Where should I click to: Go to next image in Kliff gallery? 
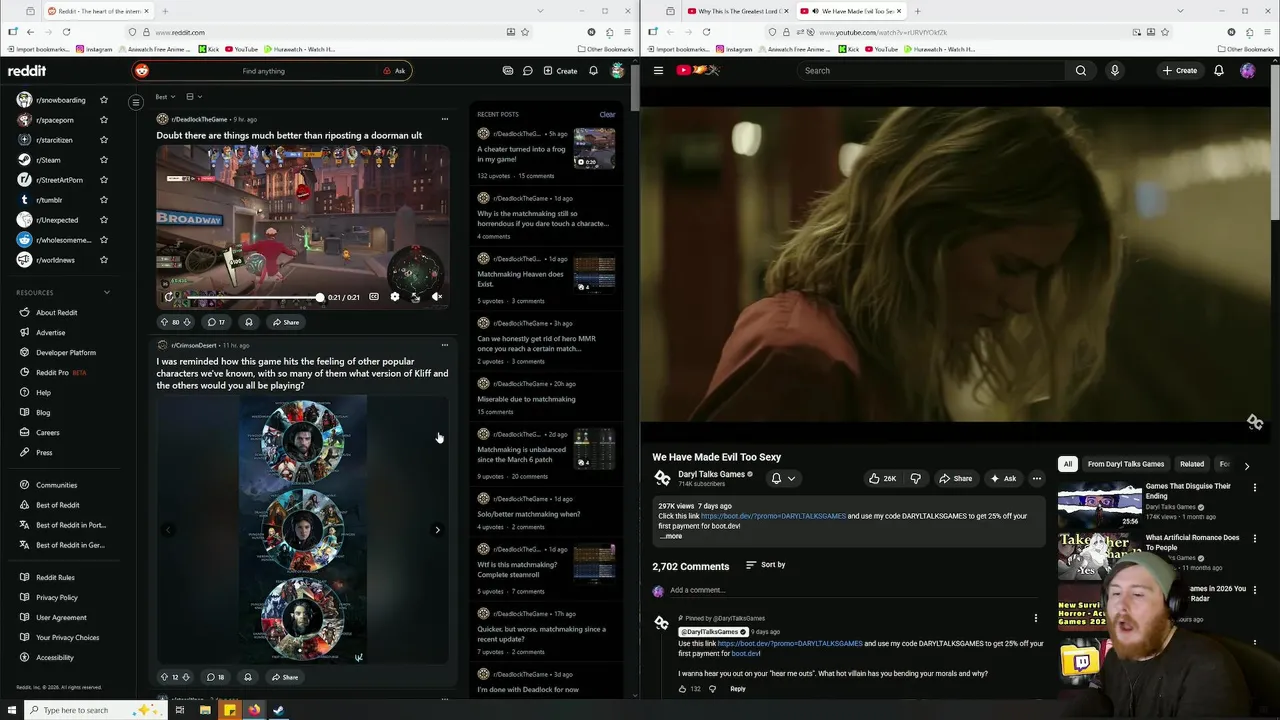coord(437,530)
